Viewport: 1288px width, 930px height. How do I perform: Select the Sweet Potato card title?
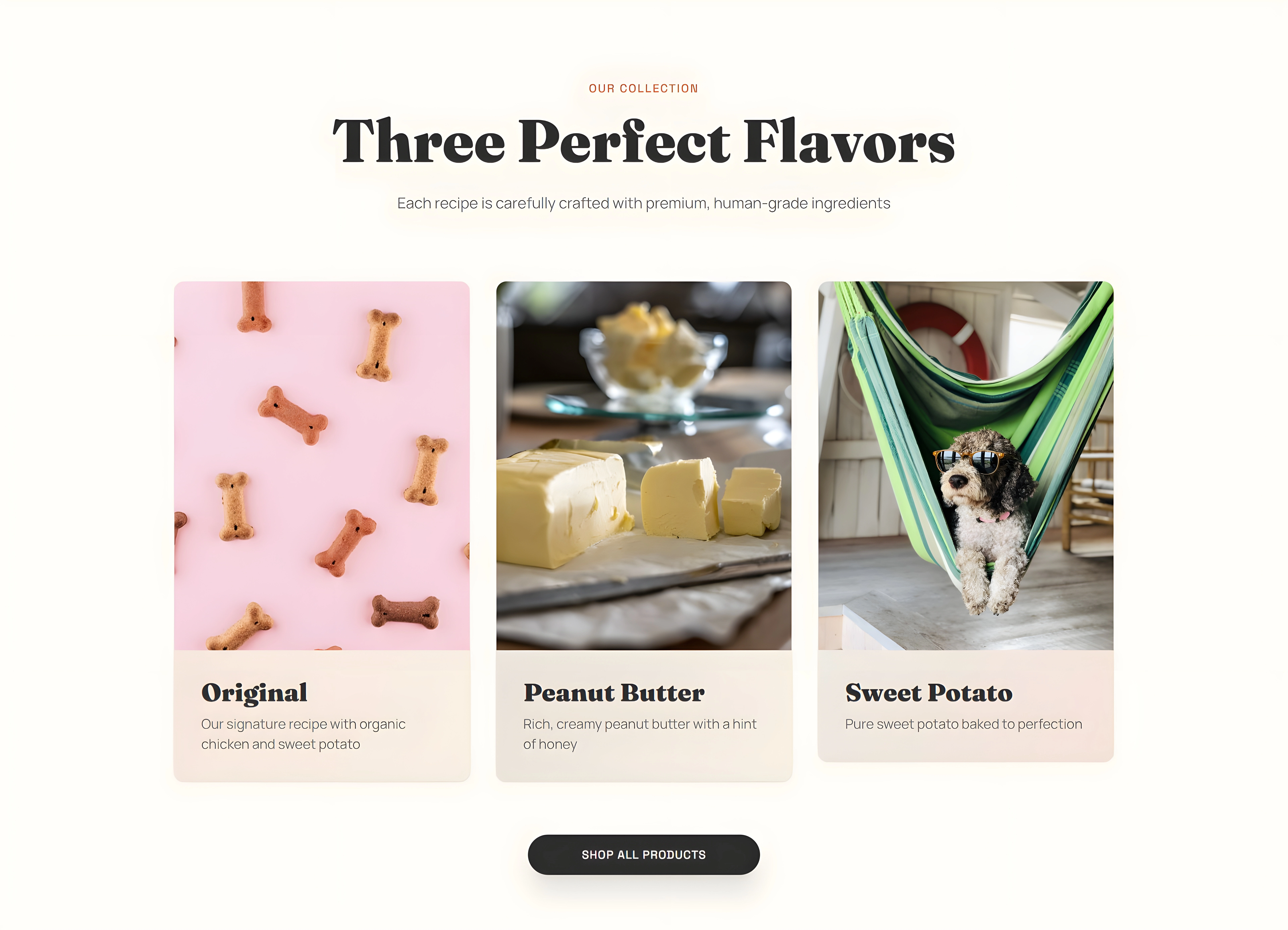[929, 693]
